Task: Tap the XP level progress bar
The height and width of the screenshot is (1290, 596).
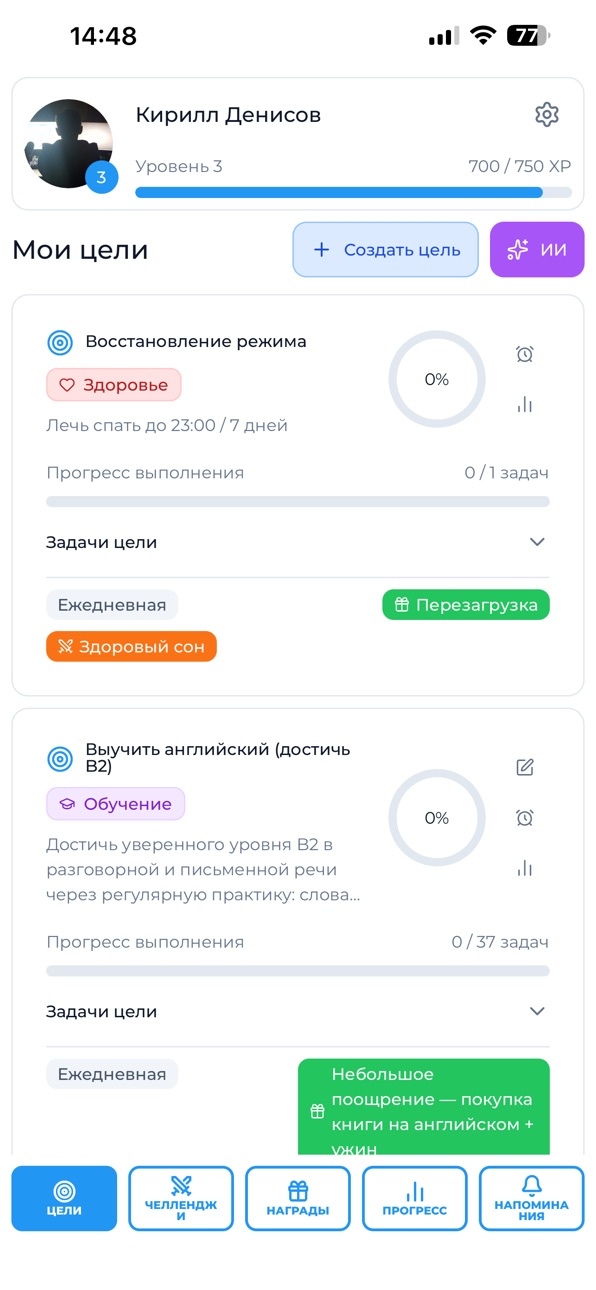Action: point(353,192)
